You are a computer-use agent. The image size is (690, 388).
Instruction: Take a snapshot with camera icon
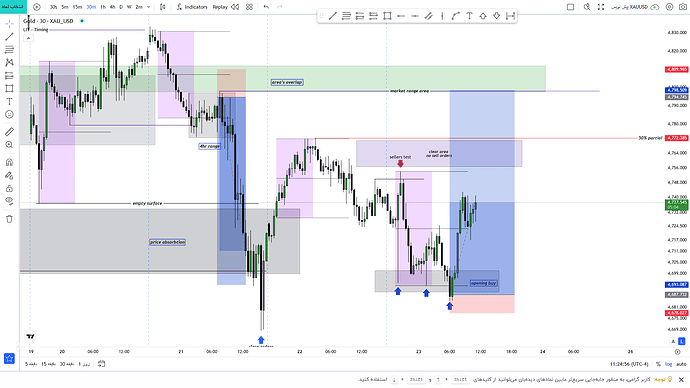pos(683,7)
